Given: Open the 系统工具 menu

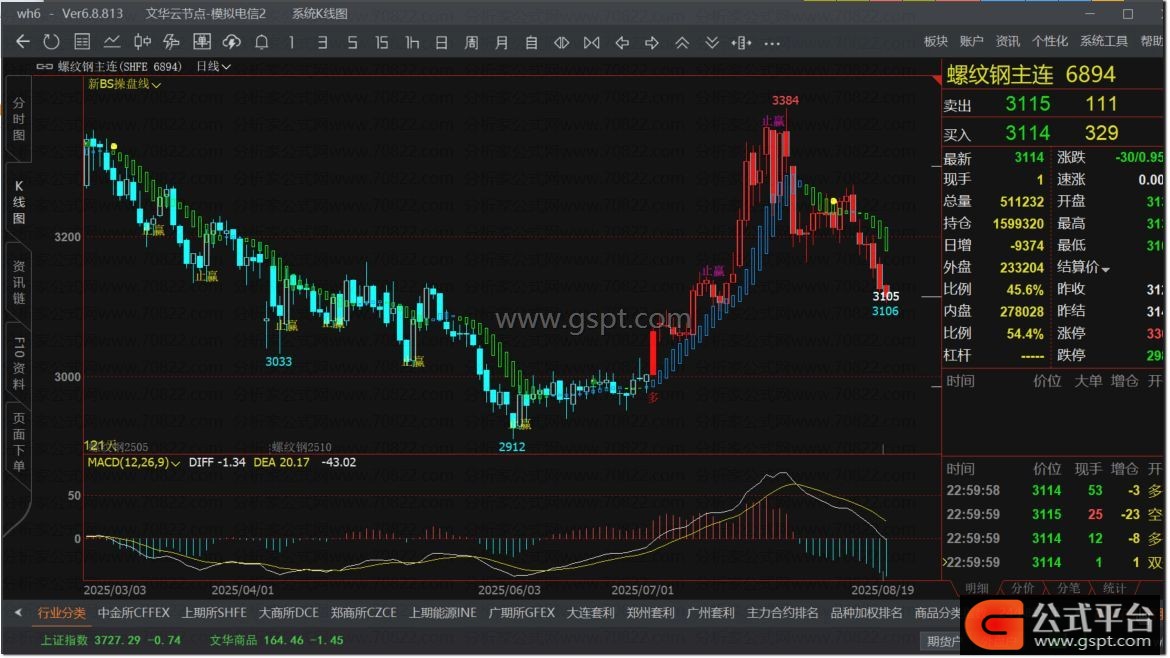Looking at the screenshot, I should pyautogui.click(x=1104, y=41).
